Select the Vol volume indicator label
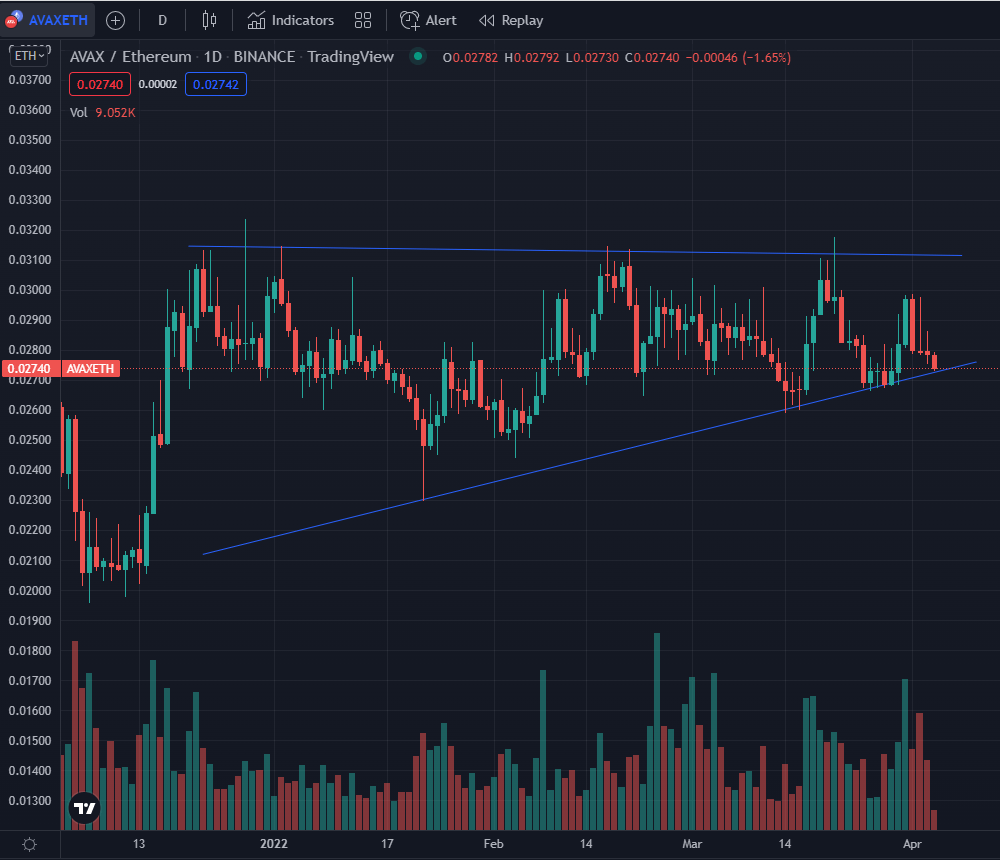 pos(79,113)
